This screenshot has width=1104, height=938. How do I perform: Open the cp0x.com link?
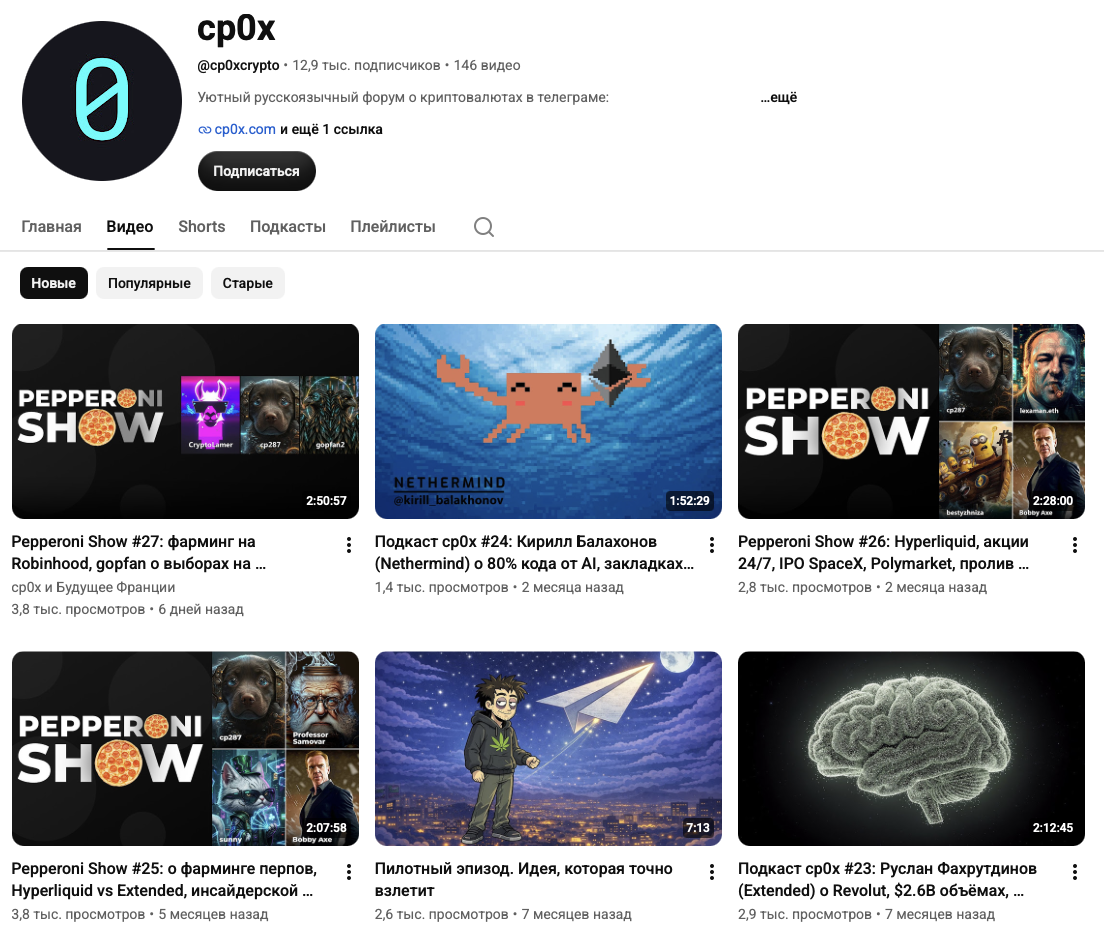(244, 130)
